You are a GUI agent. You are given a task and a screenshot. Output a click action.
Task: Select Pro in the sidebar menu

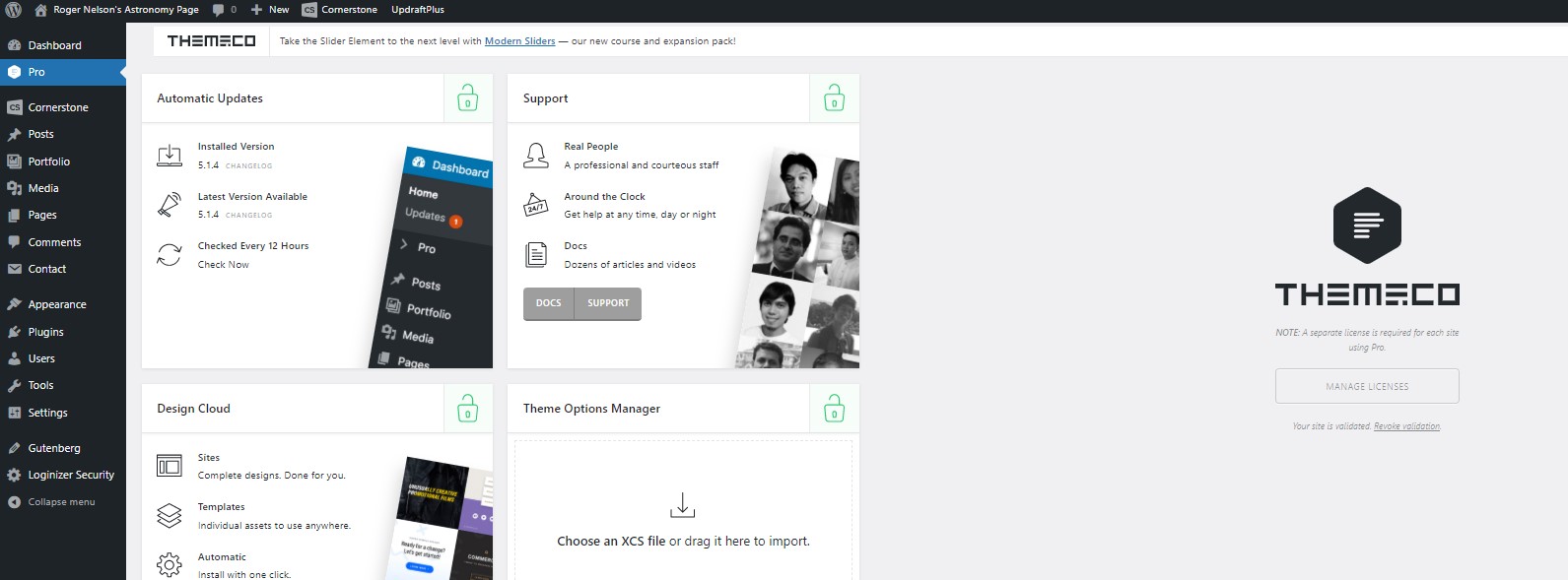[63, 72]
